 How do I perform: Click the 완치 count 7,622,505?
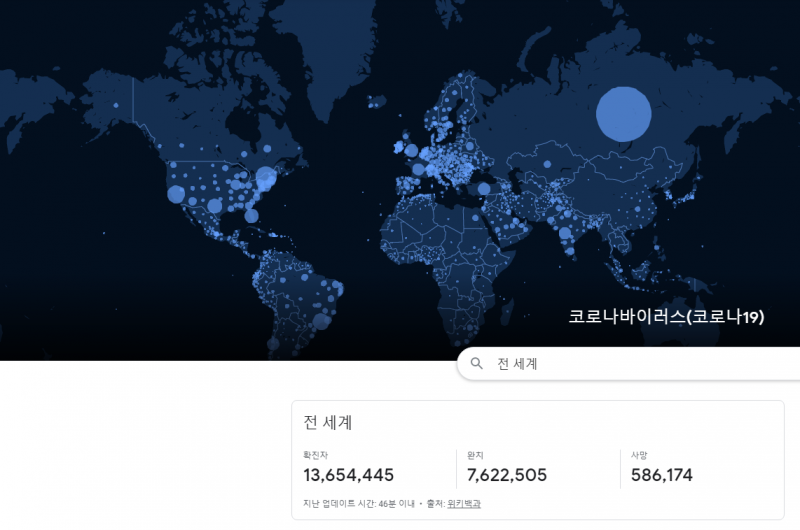507,475
